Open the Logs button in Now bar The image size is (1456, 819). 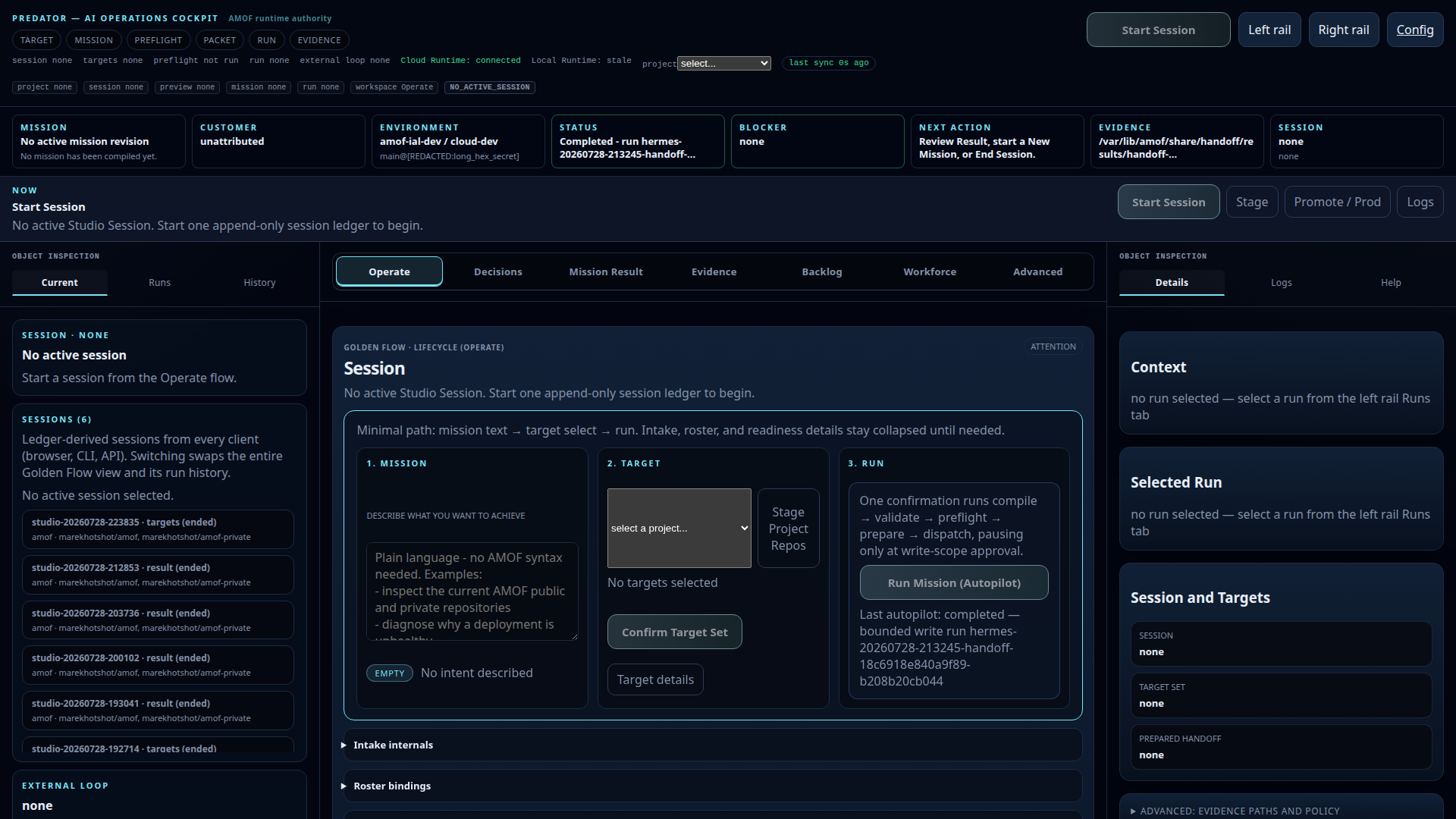[x=1420, y=202]
